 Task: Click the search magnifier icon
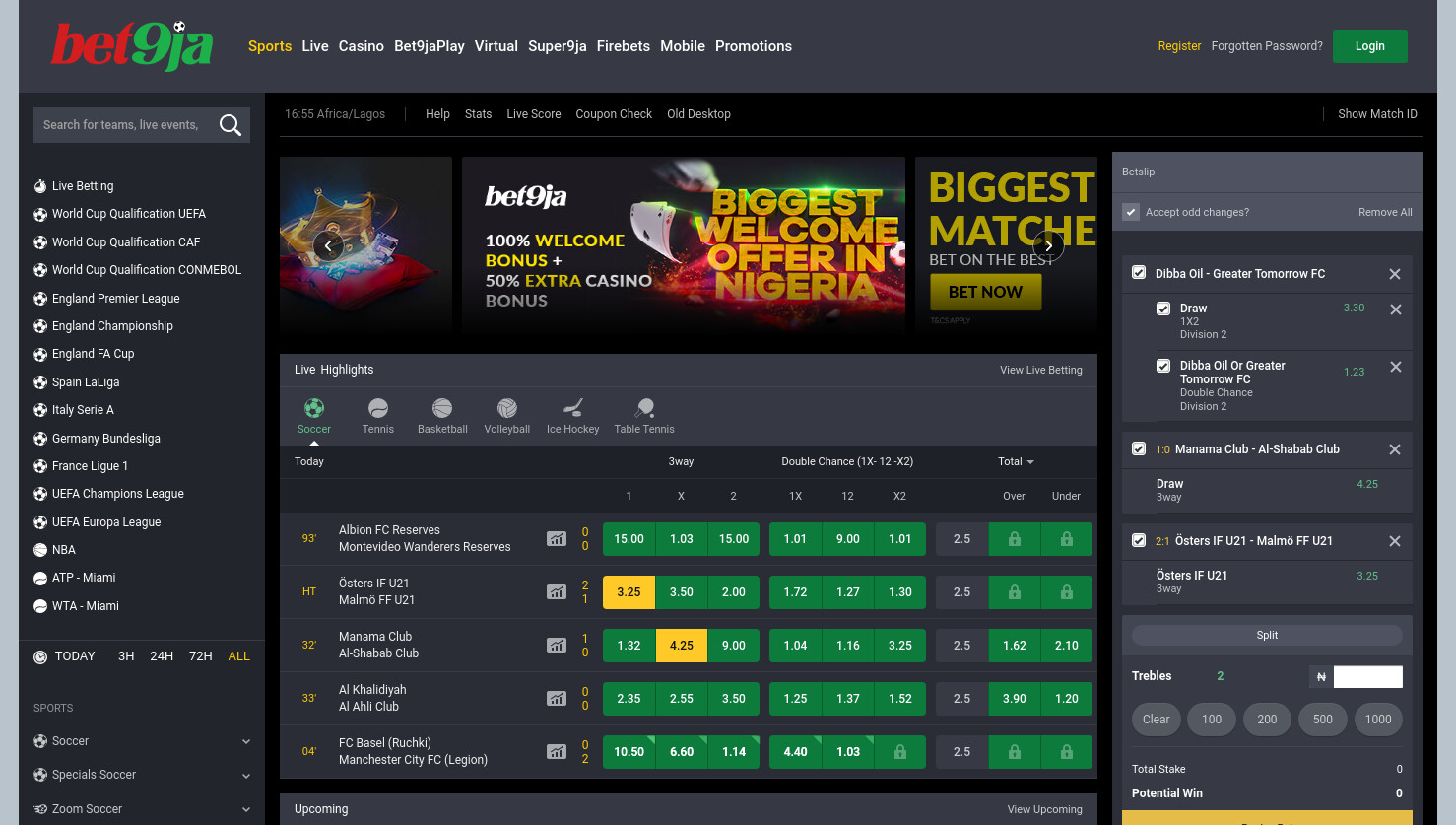click(231, 125)
